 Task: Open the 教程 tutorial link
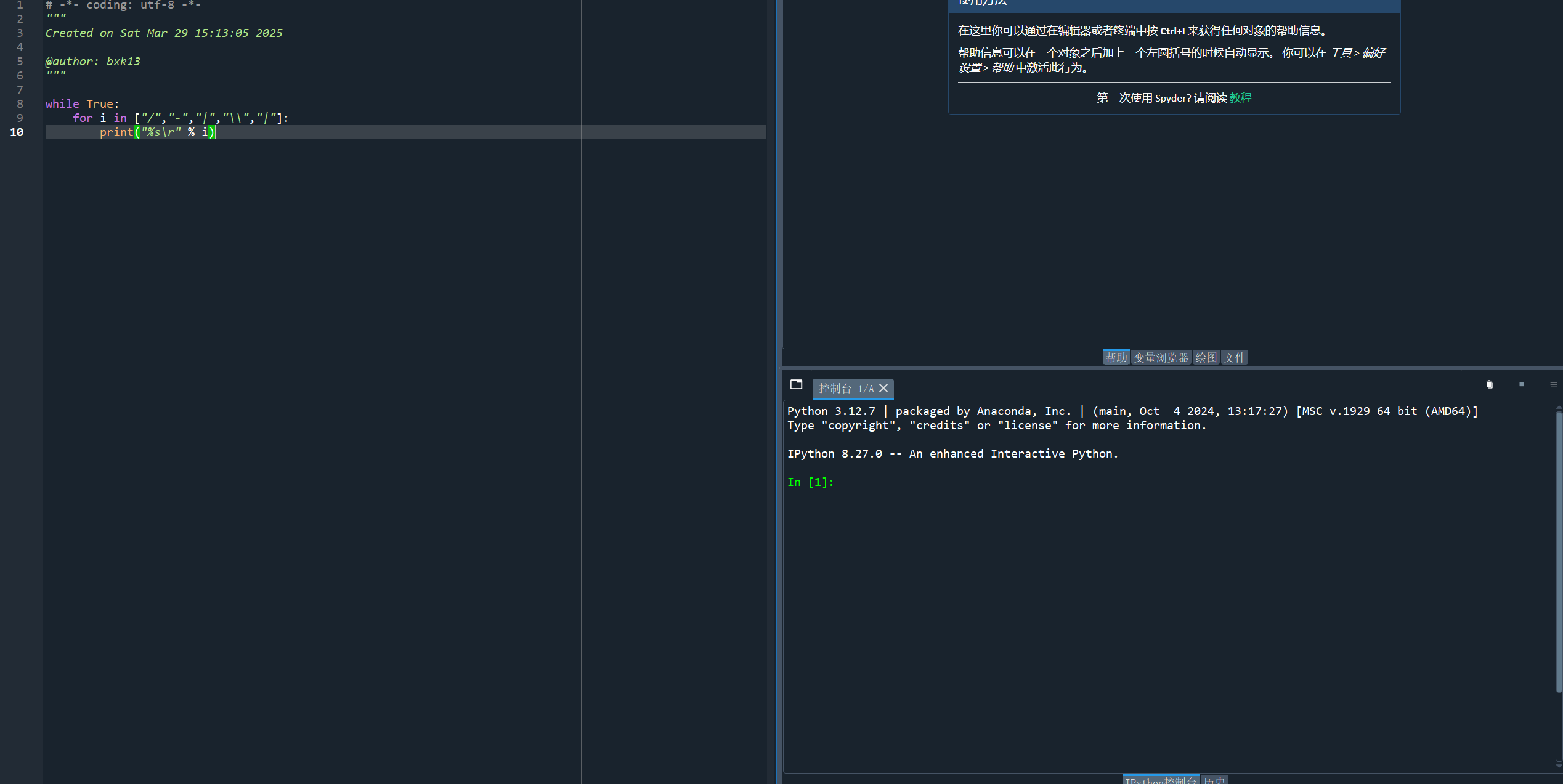pos(1240,98)
